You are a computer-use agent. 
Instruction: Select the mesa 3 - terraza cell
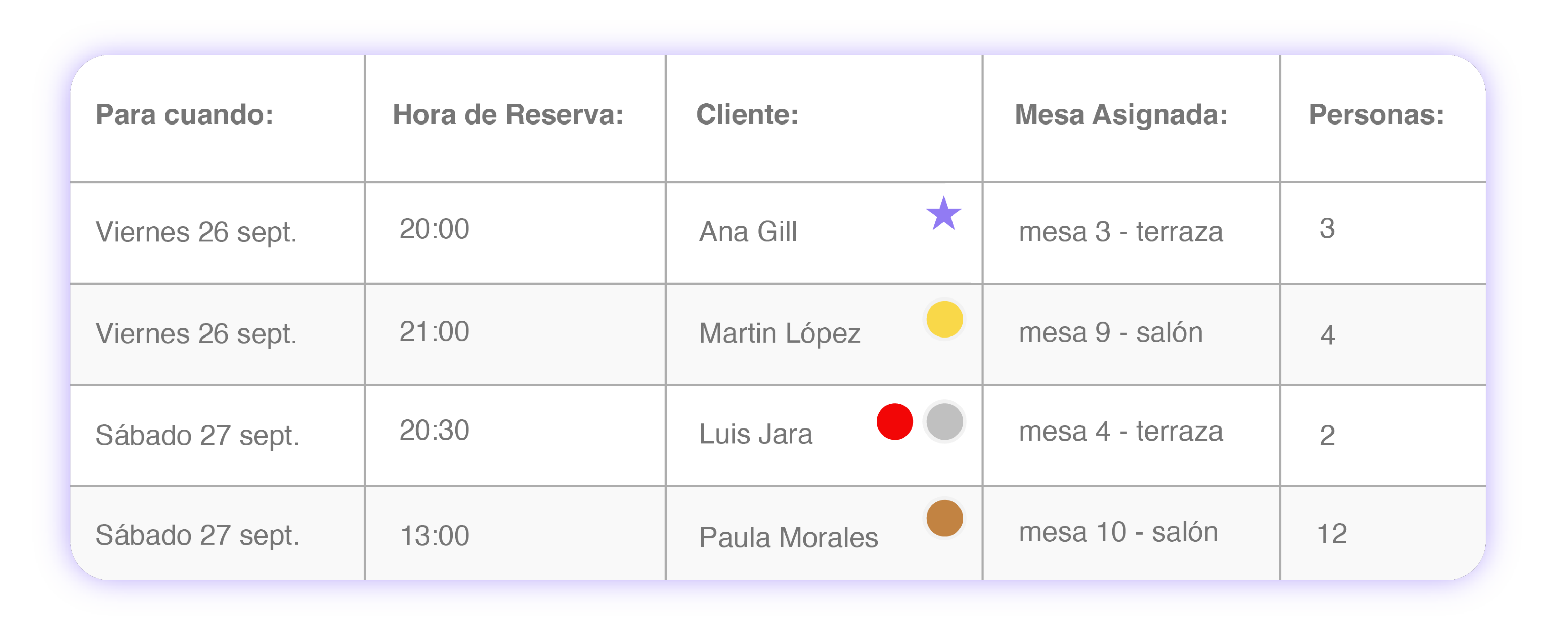click(1120, 232)
